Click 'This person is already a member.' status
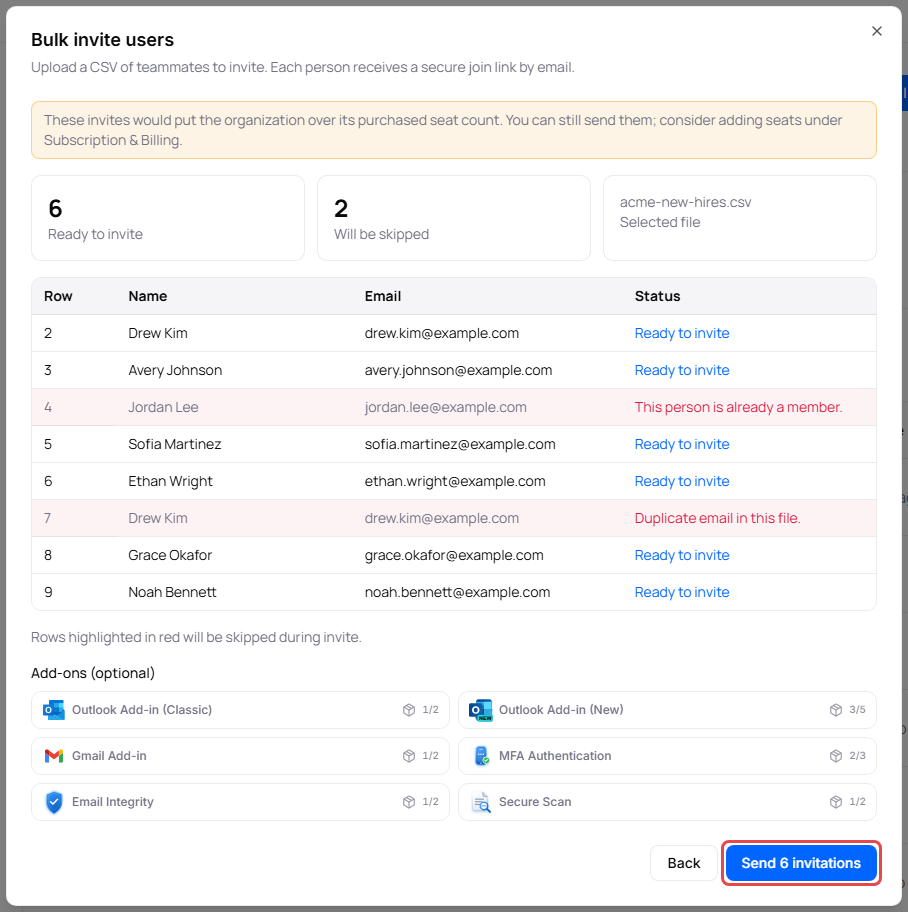 tap(738, 408)
